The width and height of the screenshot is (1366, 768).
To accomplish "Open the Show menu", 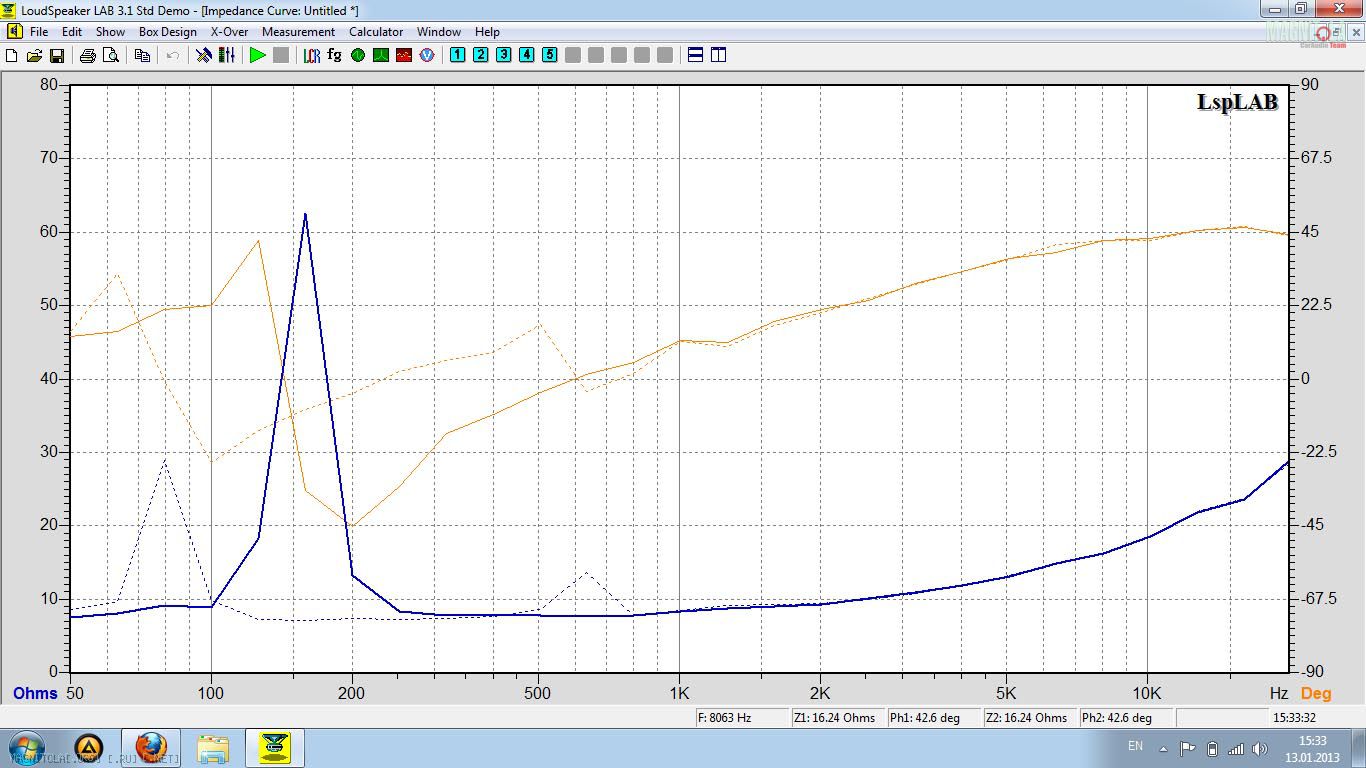I will pyautogui.click(x=110, y=32).
